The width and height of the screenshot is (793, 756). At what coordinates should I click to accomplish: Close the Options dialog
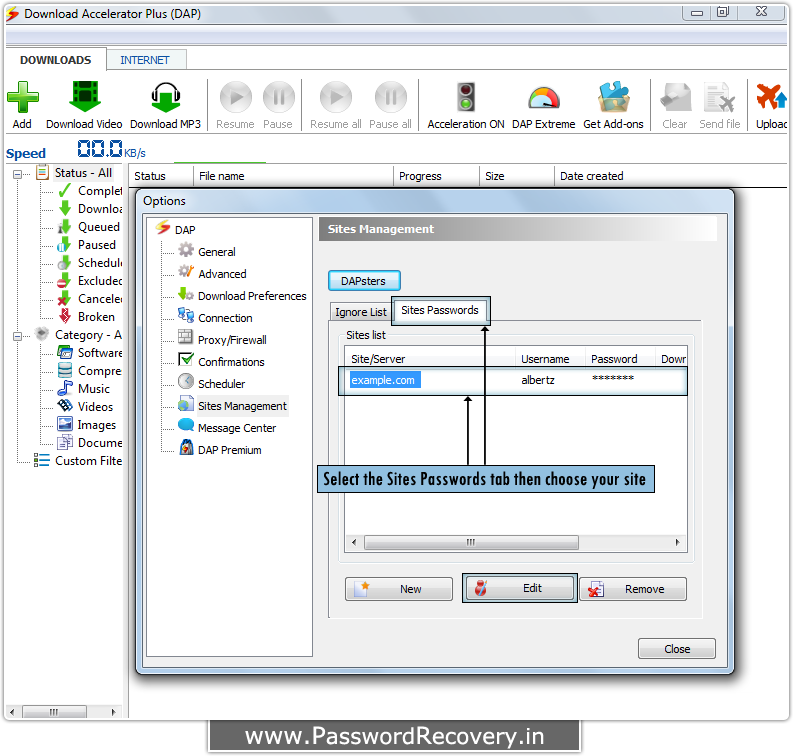pyautogui.click(x=677, y=649)
